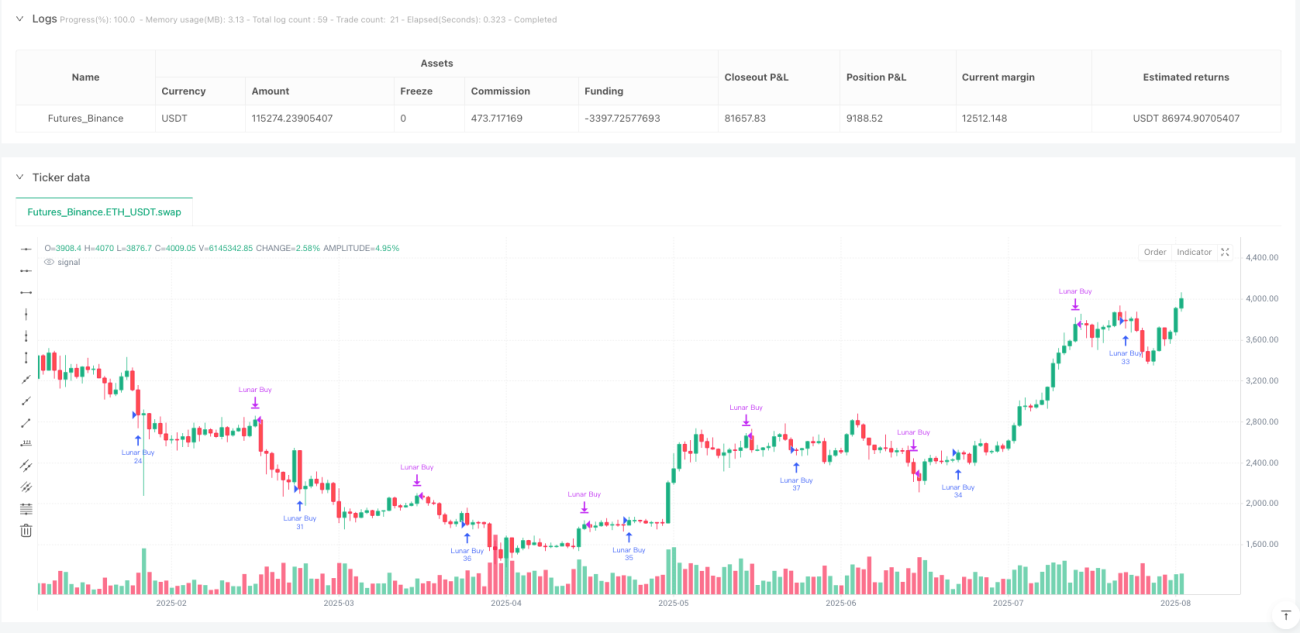The width and height of the screenshot is (1300, 633).
Task: Open the Indicator menu on chart
Action: pos(1194,252)
